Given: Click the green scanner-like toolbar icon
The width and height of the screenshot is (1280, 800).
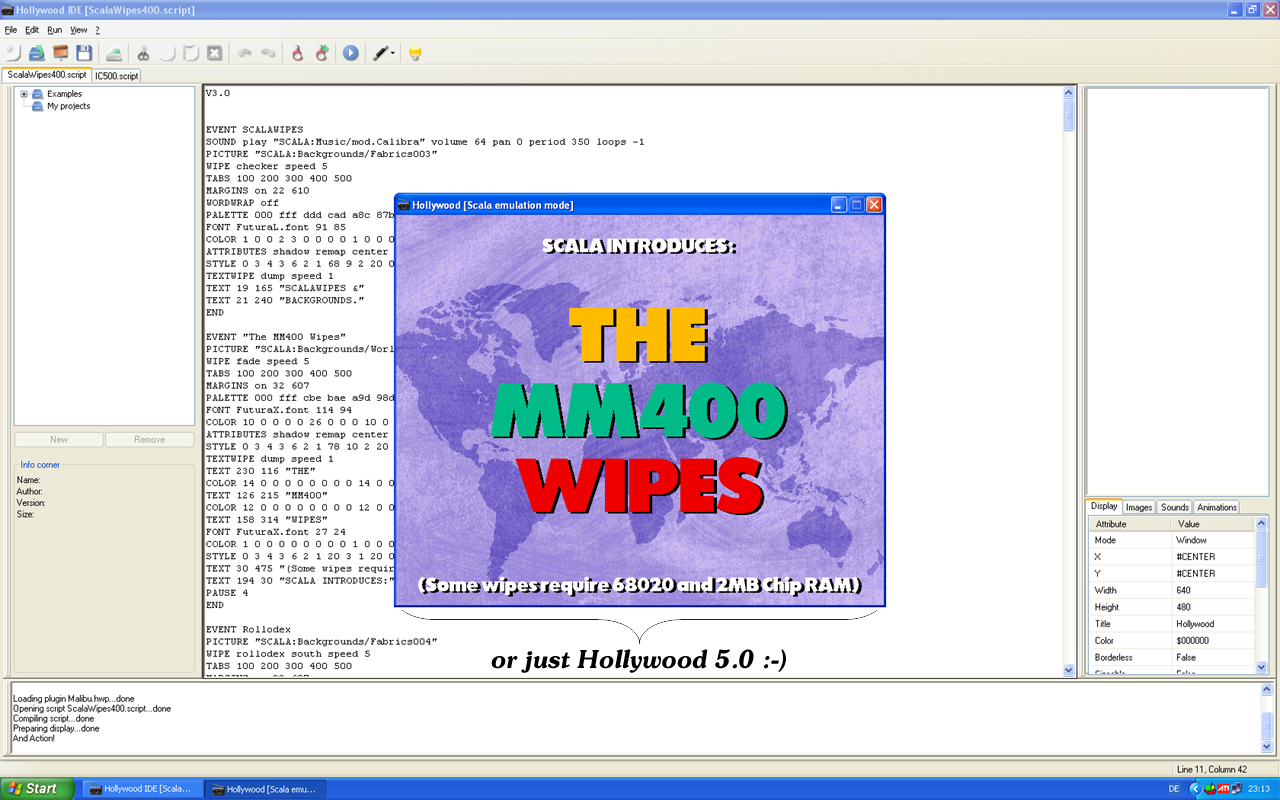Looking at the screenshot, I should pyautogui.click(x=114, y=53).
